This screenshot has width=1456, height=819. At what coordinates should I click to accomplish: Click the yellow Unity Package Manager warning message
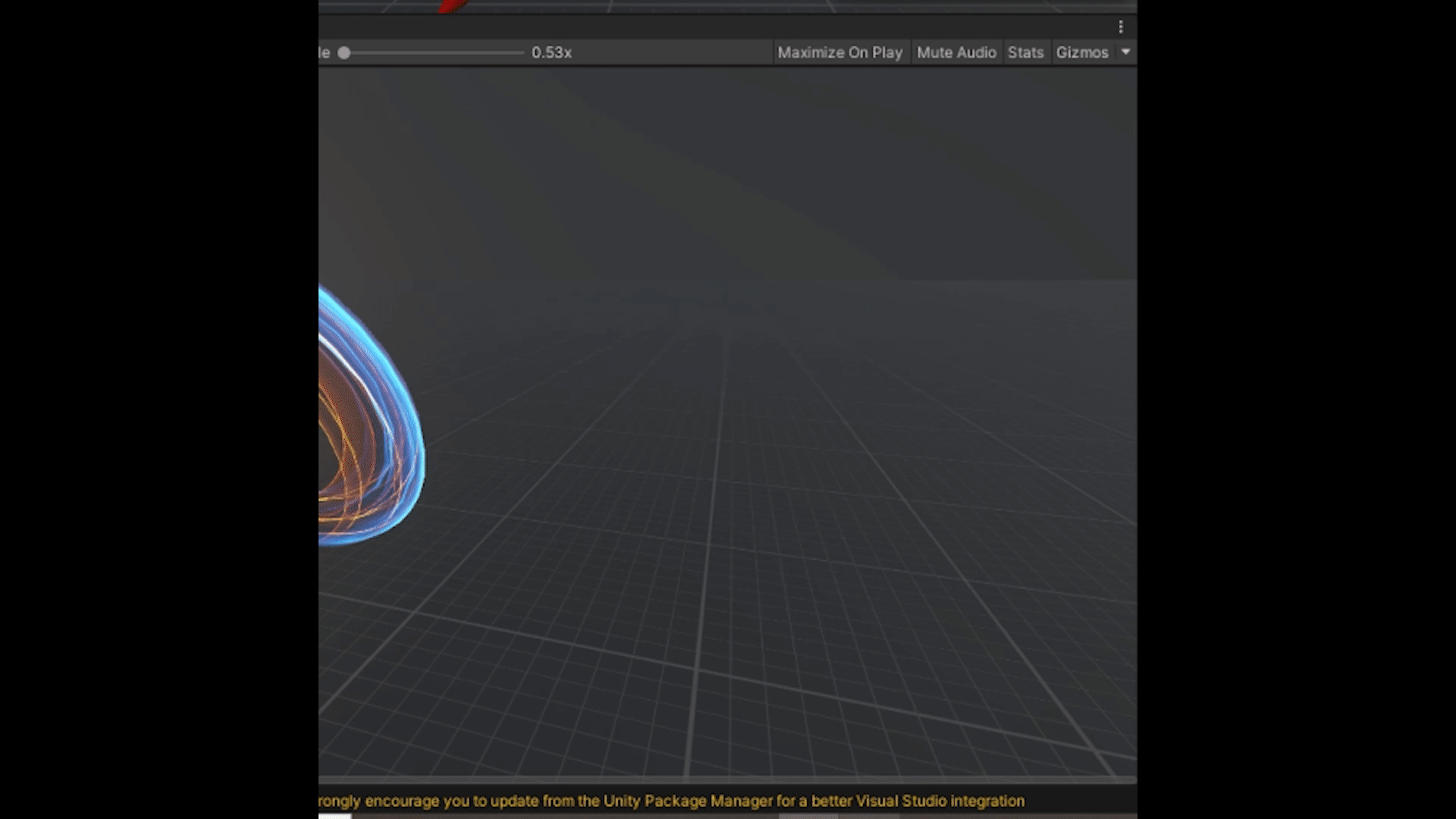coord(671,801)
